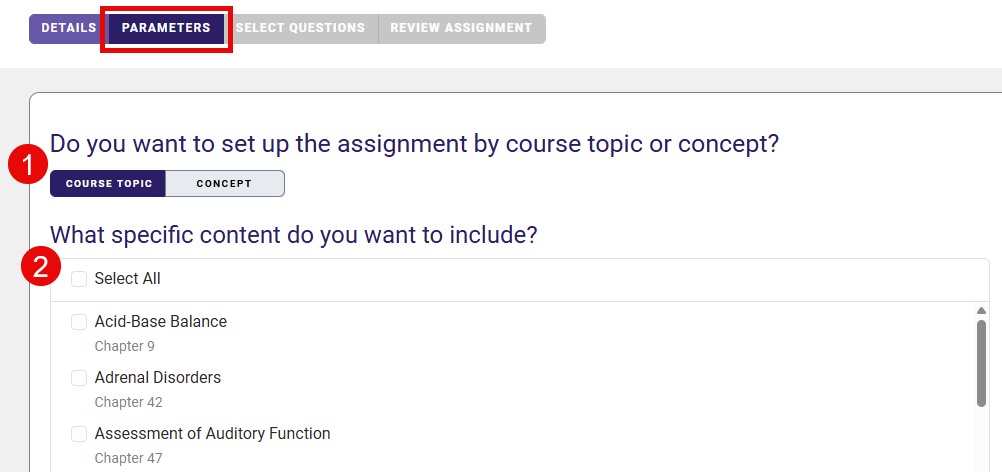Click the 'Select All' text label
Screen dimensions: 1002x472
127,279
